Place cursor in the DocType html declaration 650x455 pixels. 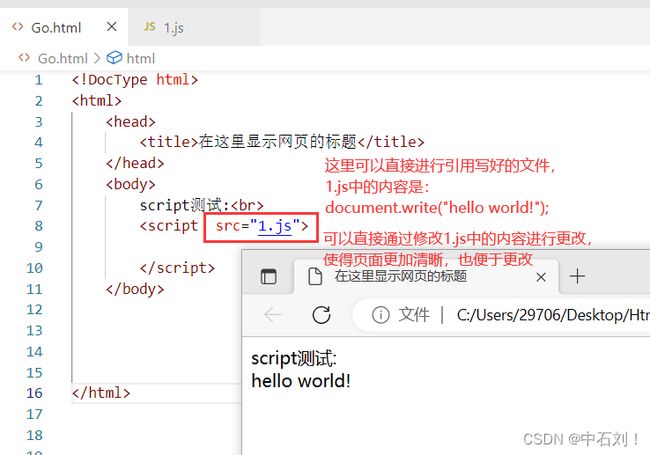(x=135, y=80)
